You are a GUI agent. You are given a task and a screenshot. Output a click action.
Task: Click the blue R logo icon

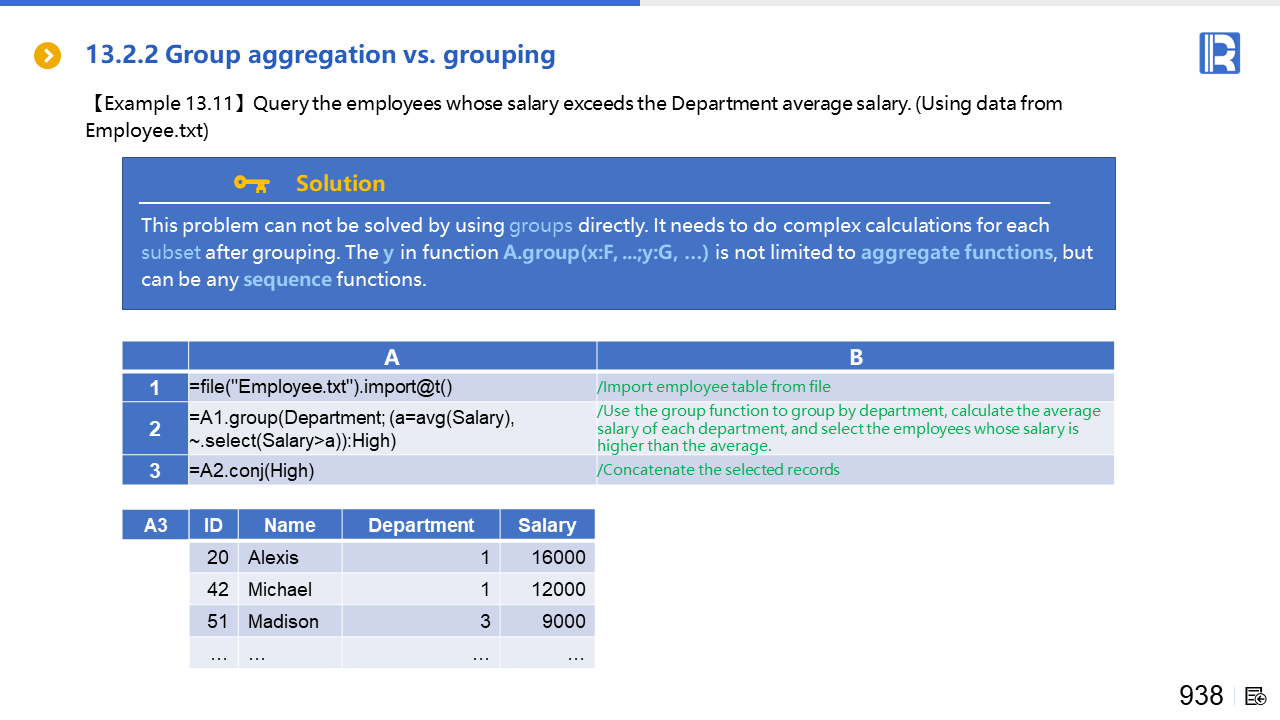point(1219,53)
